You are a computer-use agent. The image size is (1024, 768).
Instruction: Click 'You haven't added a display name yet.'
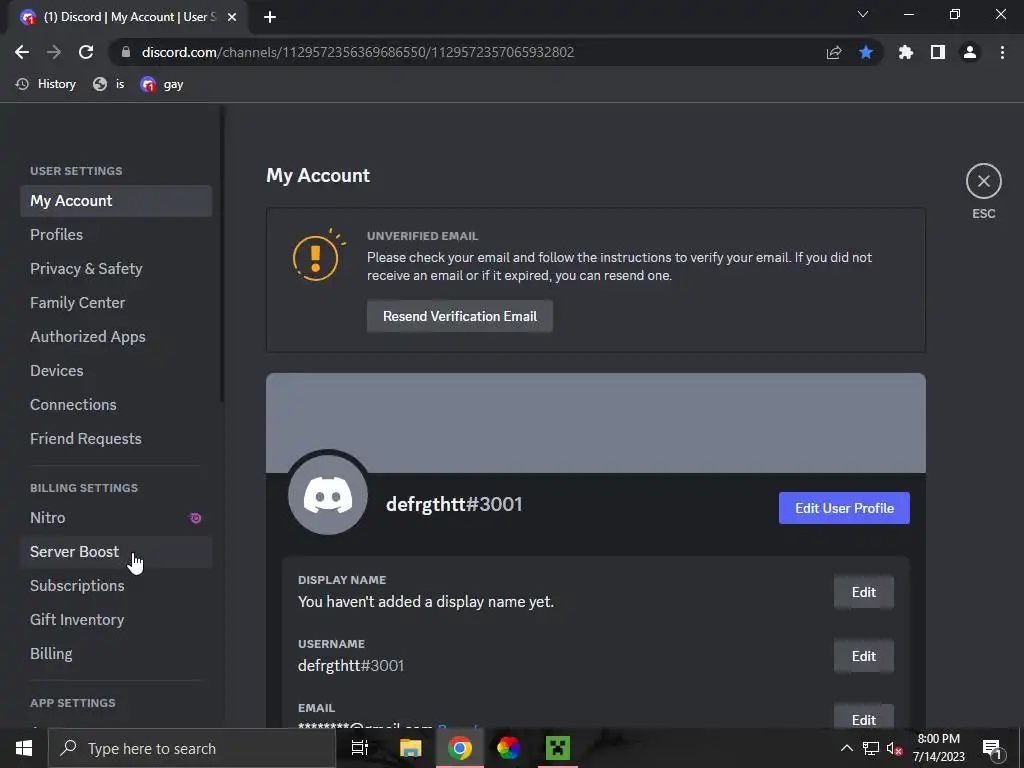click(x=426, y=601)
